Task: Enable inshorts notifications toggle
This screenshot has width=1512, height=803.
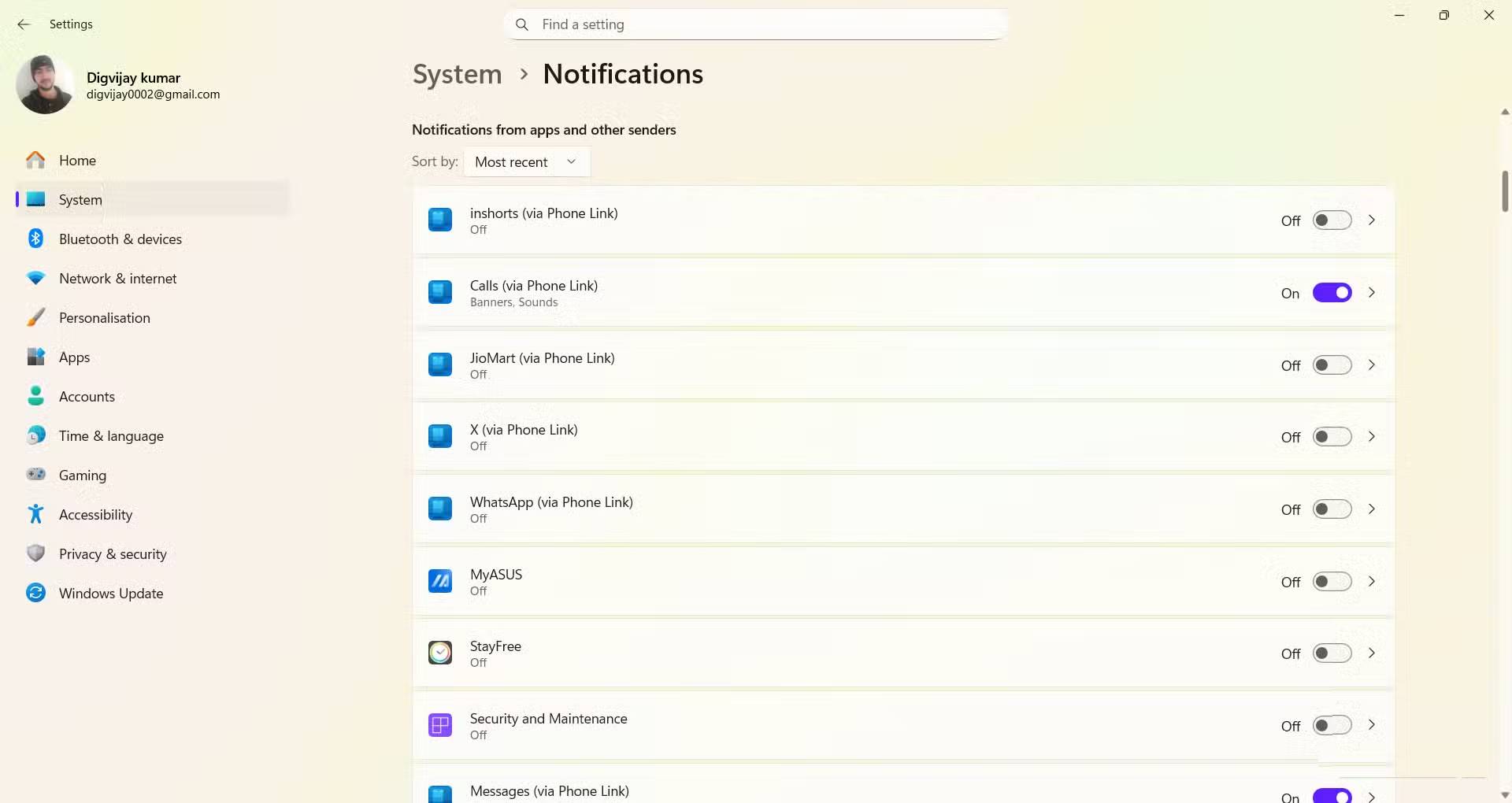Action: click(1332, 220)
